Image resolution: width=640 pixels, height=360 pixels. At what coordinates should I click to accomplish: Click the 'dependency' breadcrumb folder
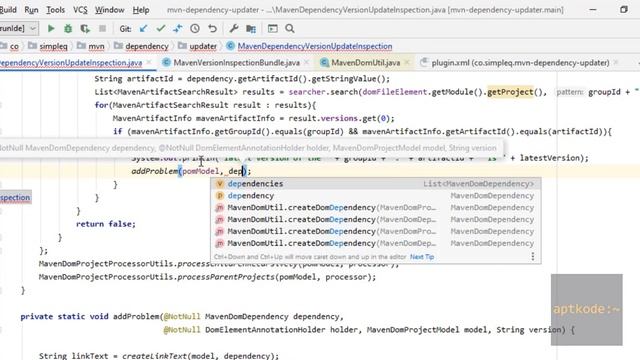coord(147,46)
